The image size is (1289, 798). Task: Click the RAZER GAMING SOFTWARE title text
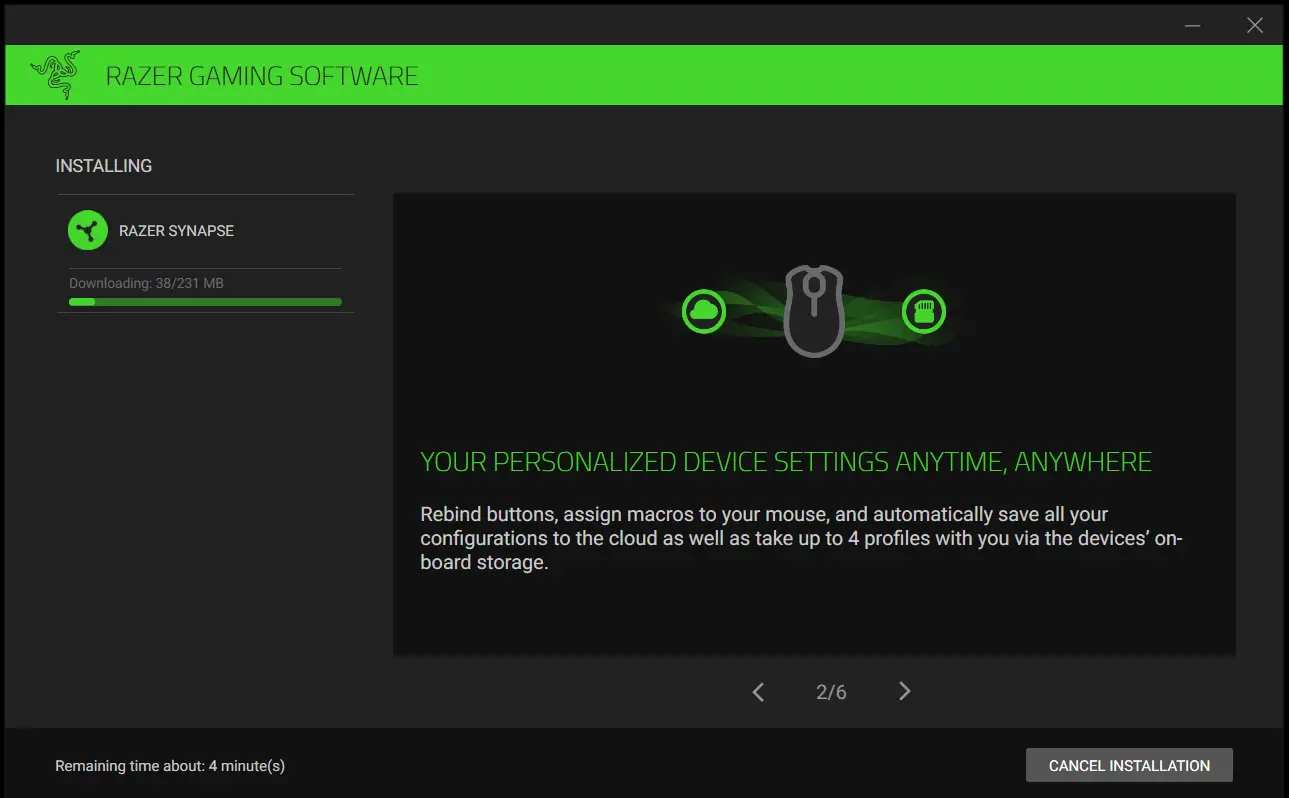262,76
